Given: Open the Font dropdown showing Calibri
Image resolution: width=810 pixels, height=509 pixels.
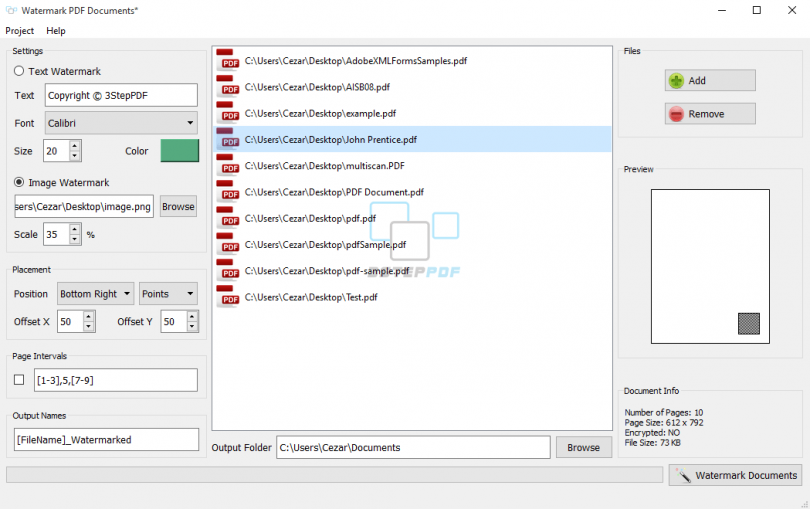Looking at the screenshot, I should (121, 123).
